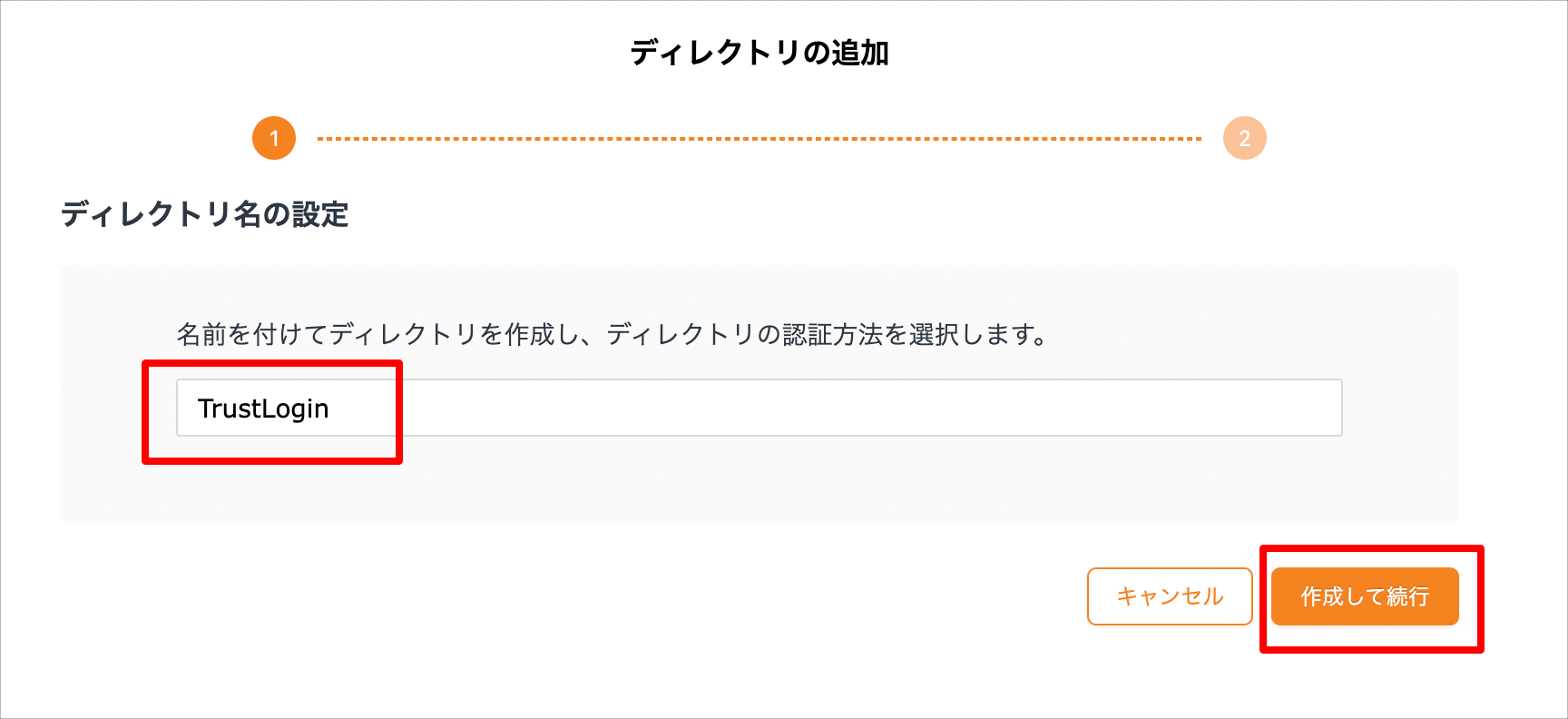The image size is (1568, 719).
Task: Cancel adding the directory
Action: [1170, 596]
